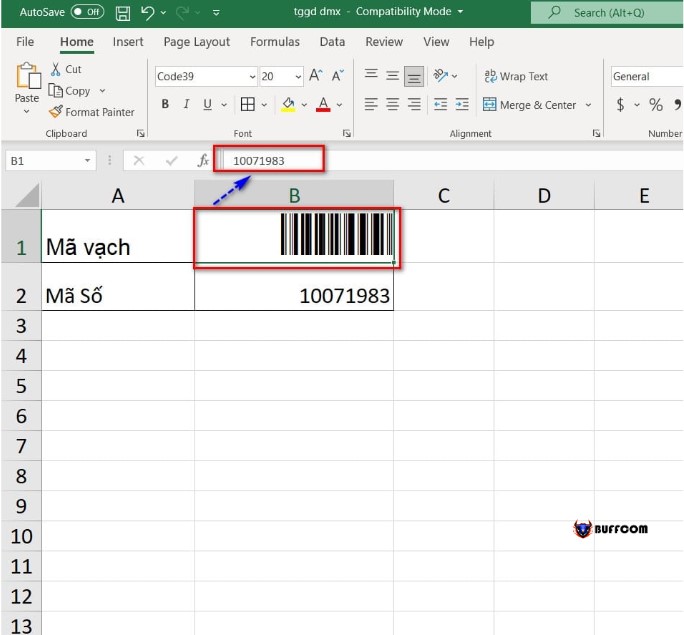Open Customize Quick Access Toolbar menu
Image resolution: width=684 pixels, height=635 pixels.
point(216,13)
